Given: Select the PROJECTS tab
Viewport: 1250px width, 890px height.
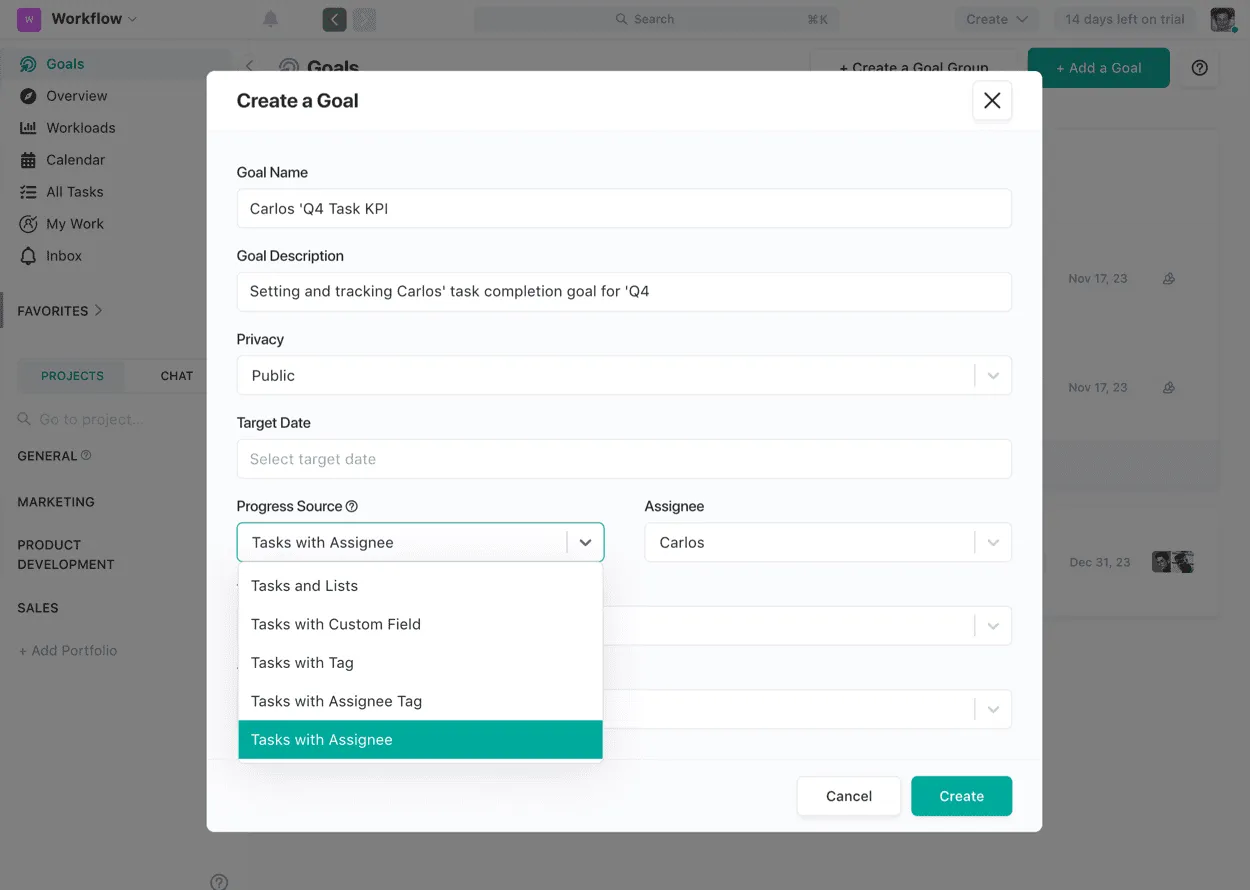Looking at the screenshot, I should [x=70, y=375].
